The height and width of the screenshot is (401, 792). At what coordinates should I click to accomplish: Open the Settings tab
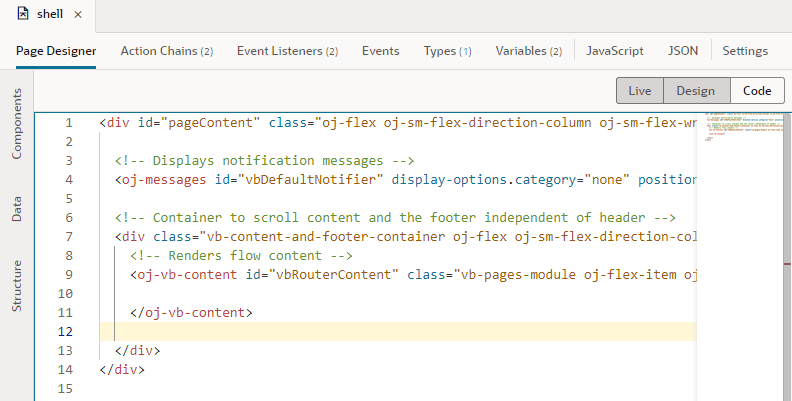pos(745,51)
